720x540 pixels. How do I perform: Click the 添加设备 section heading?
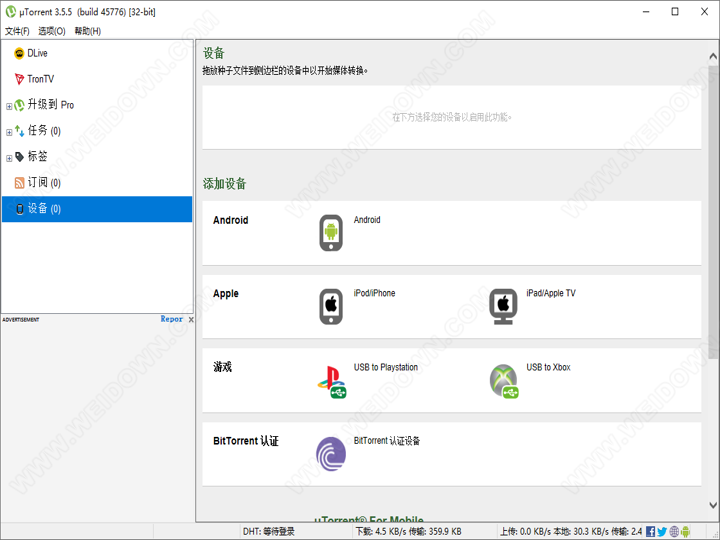(x=225, y=184)
